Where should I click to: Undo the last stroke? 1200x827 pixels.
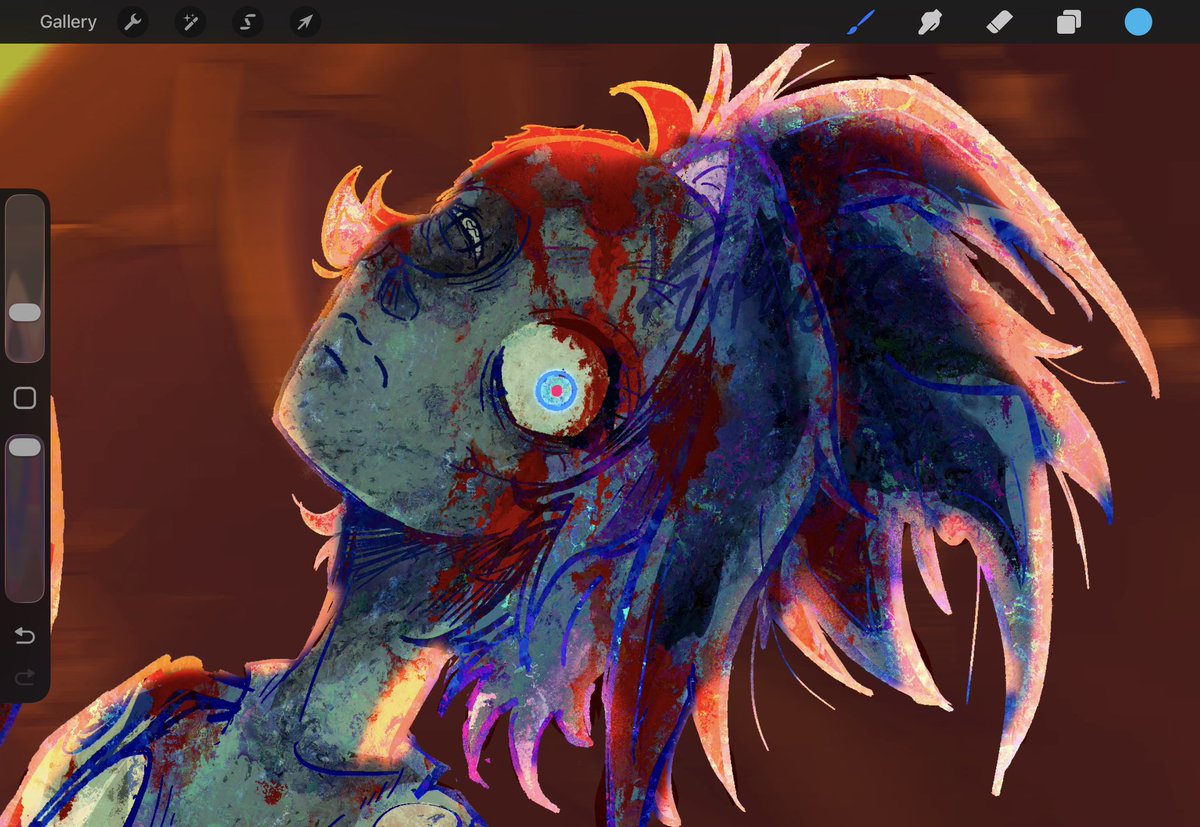(x=25, y=636)
